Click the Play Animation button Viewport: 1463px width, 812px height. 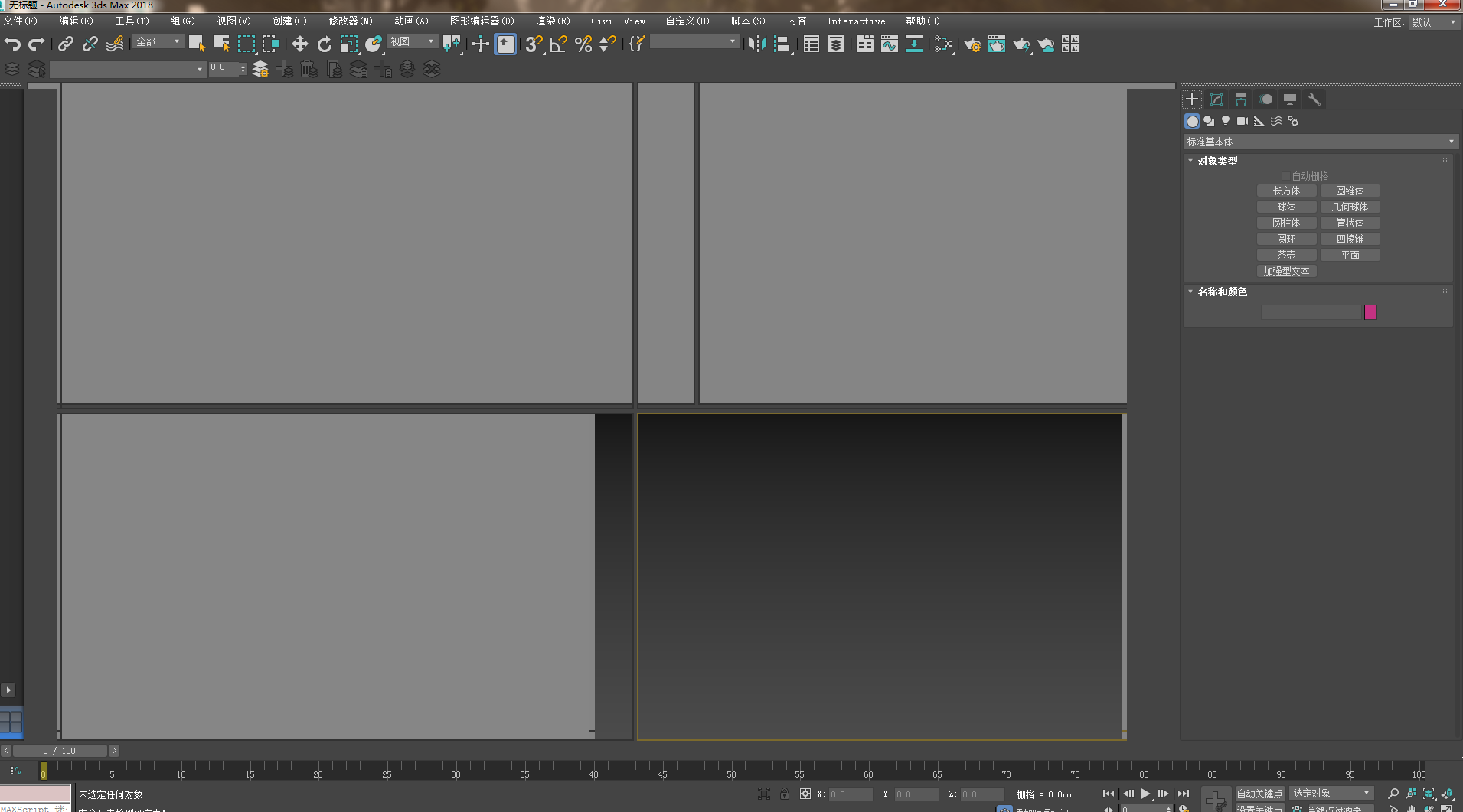(x=1145, y=794)
